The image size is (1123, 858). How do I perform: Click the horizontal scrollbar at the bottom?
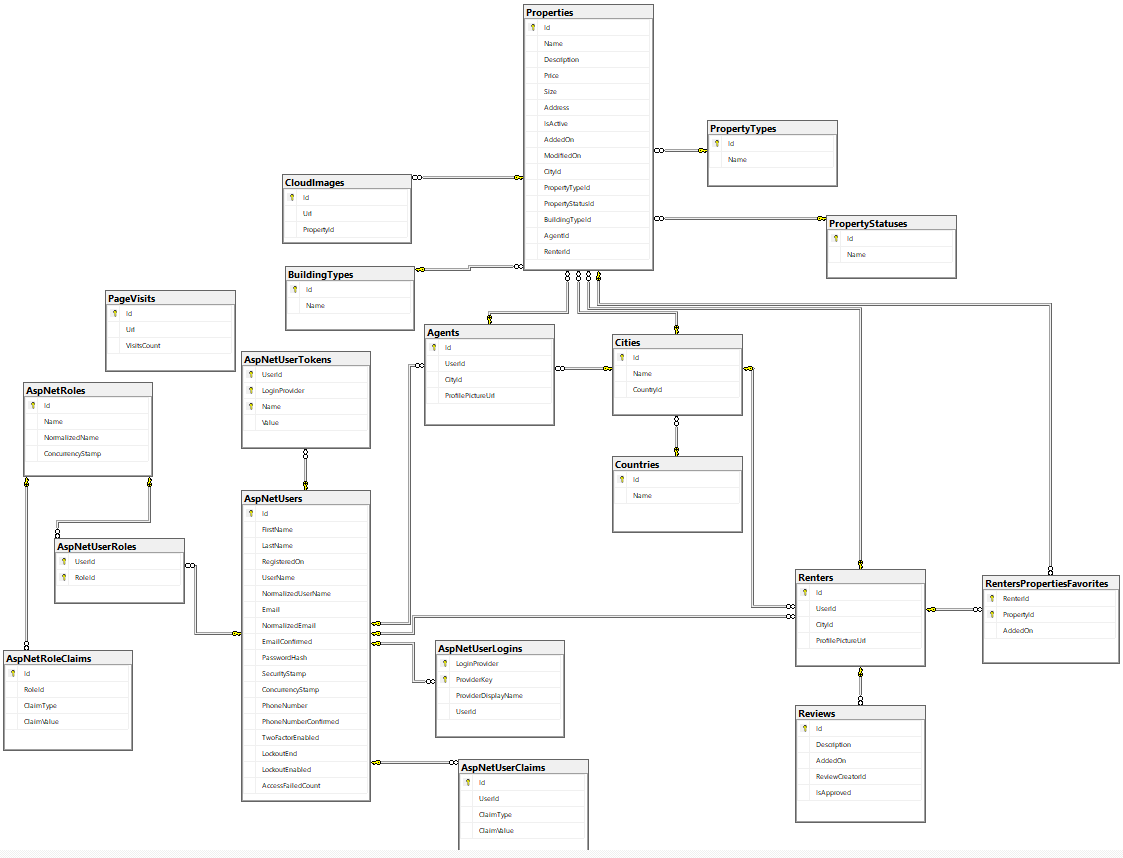pos(560,852)
